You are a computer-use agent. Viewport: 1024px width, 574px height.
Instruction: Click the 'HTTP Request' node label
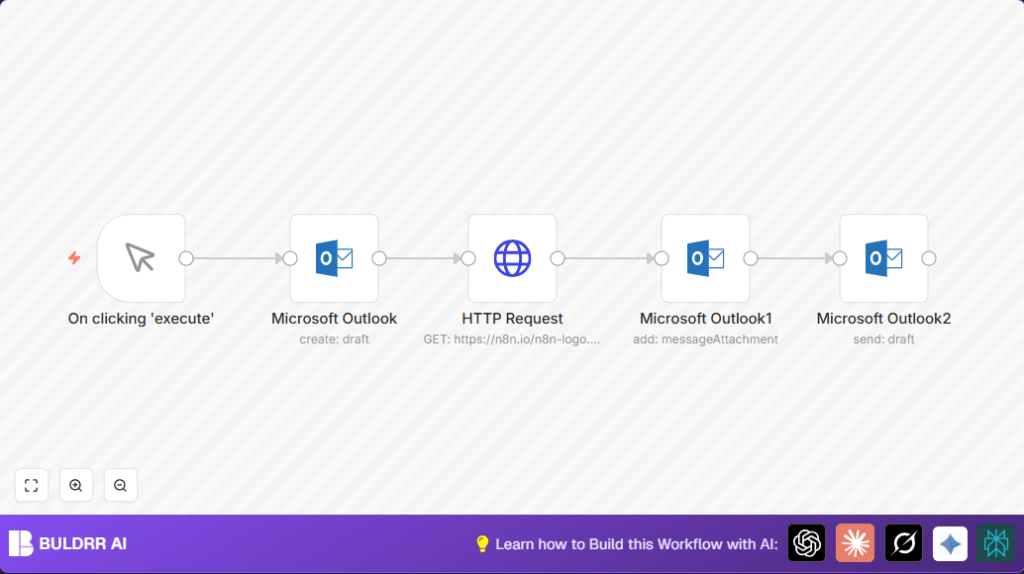point(513,319)
